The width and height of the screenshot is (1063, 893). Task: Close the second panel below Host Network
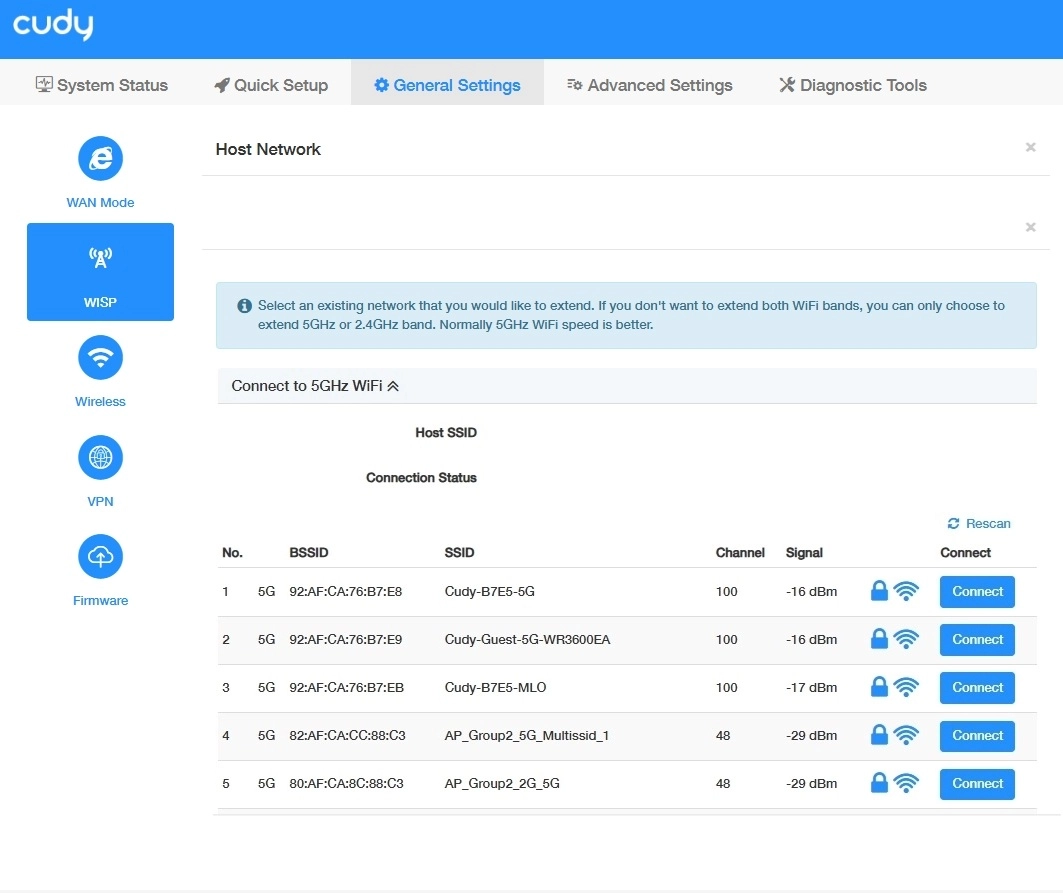1030,227
